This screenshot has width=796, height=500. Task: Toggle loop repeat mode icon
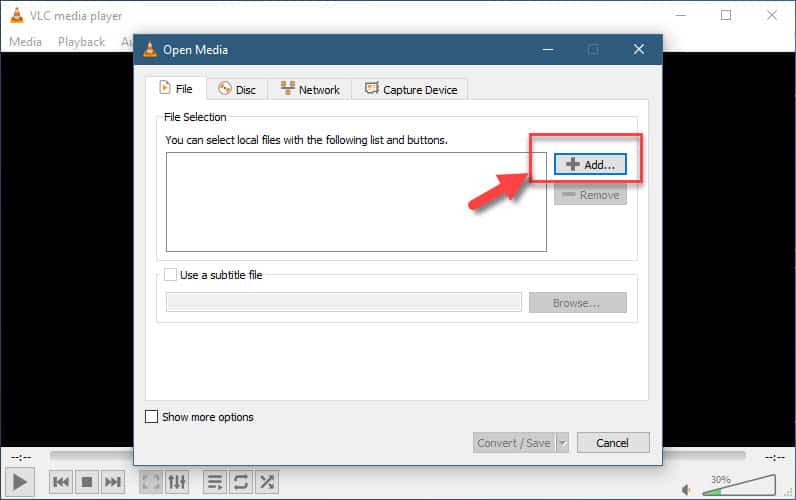pos(241,482)
